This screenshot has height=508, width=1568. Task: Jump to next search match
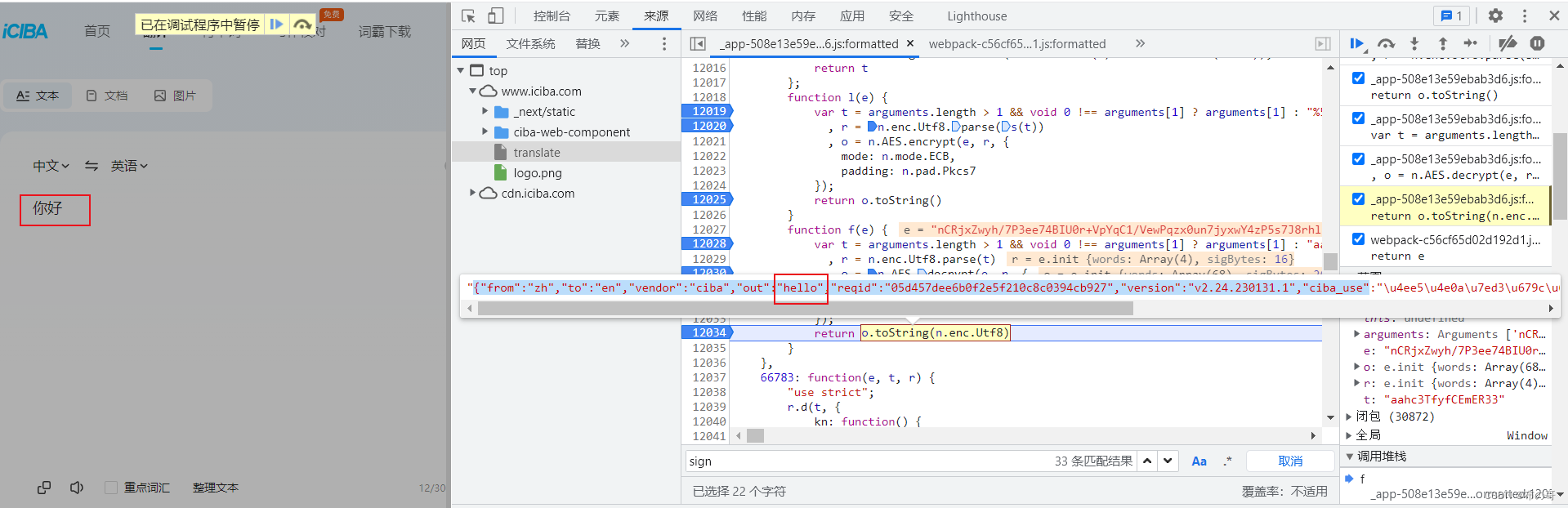coord(1168,461)
